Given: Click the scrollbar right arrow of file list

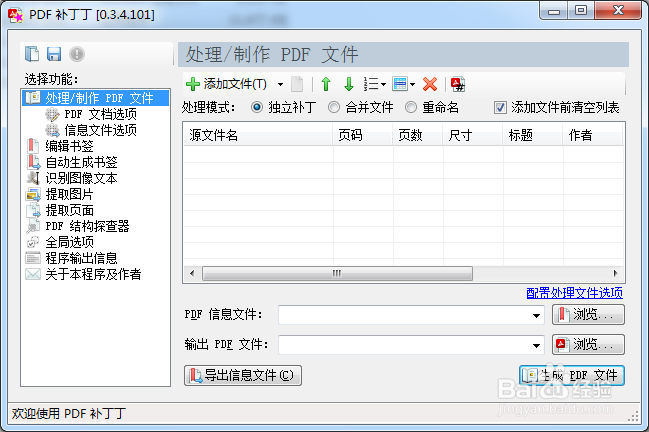Looking at the screenshot, I should point(615,273).
